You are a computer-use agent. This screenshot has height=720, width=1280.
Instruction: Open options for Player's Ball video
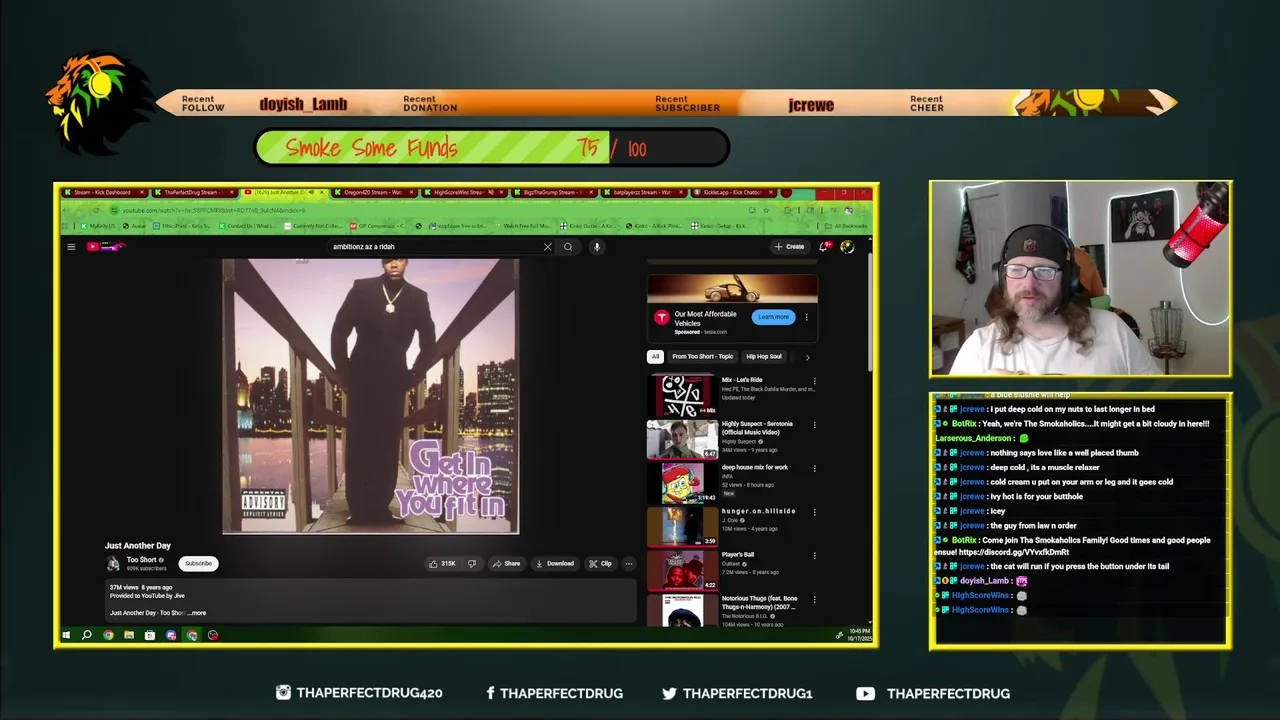point(814,555)
